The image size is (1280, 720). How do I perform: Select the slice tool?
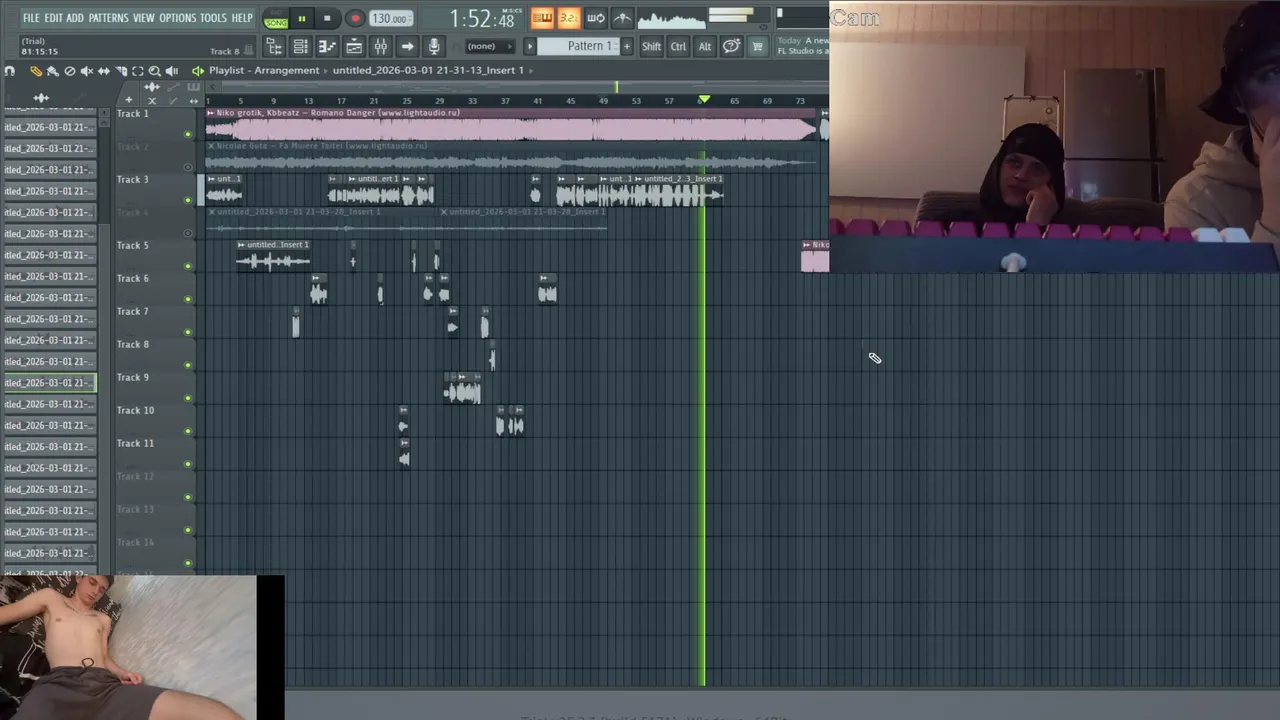tap(120, 71)
